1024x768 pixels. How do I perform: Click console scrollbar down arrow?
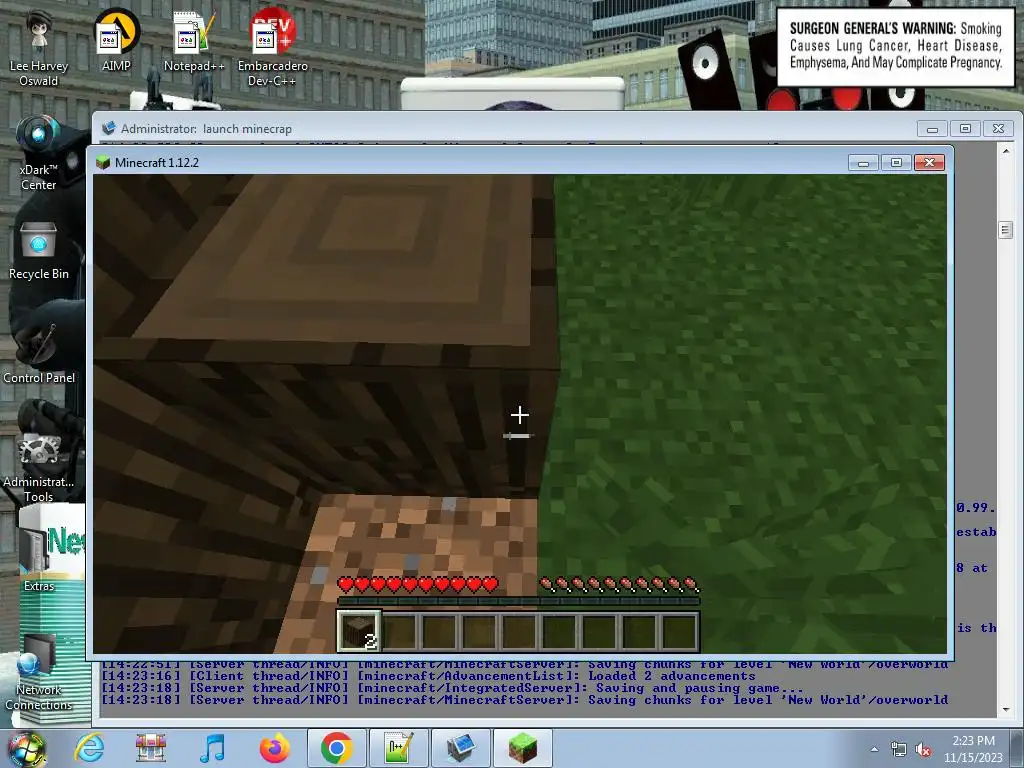1006,709
